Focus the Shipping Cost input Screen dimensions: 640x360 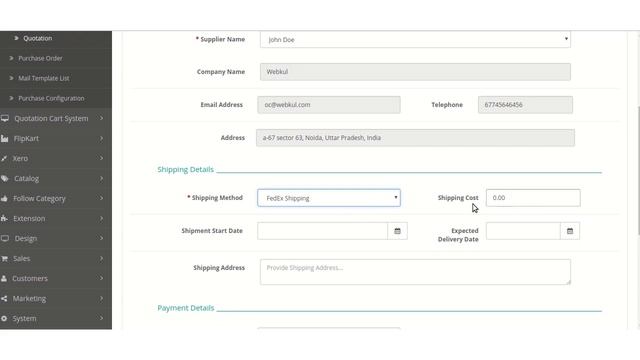tap(533, 198)
